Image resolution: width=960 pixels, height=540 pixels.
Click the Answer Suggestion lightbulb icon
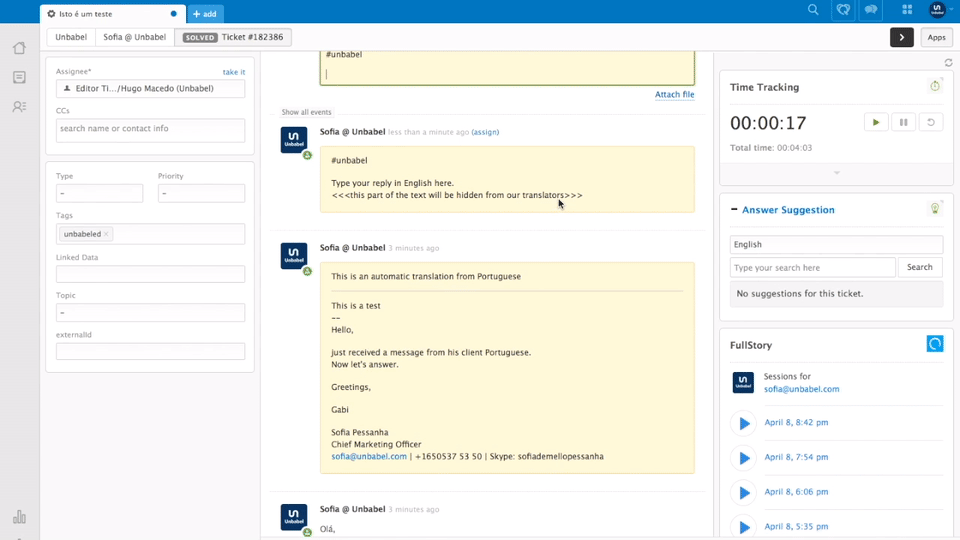(x=935, y=209)
